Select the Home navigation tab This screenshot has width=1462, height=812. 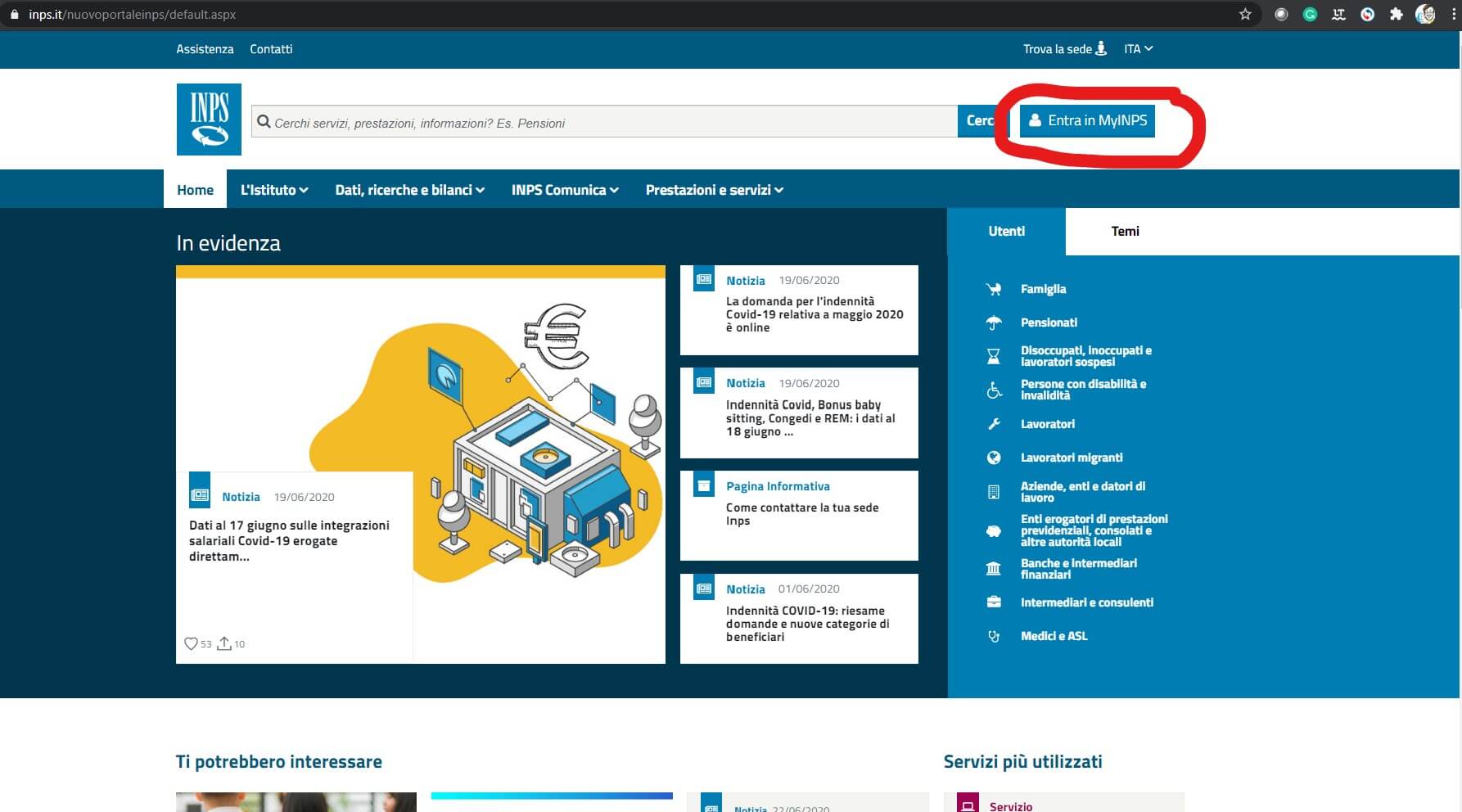pyautogui.click(x=195, y=190)
